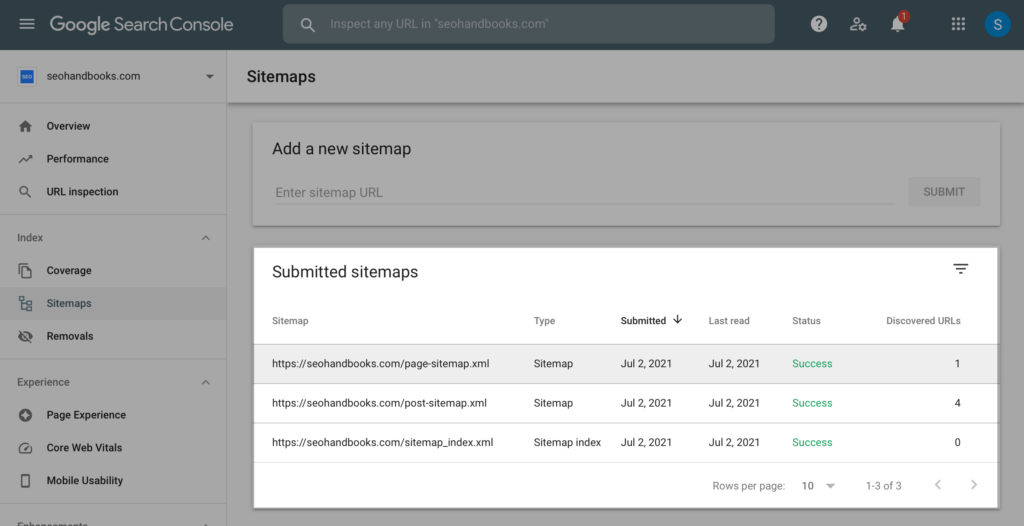The width and height of the screenshot is (1024, 526).
Task: Open Performance in the sidebar
Action: (78, 159)
